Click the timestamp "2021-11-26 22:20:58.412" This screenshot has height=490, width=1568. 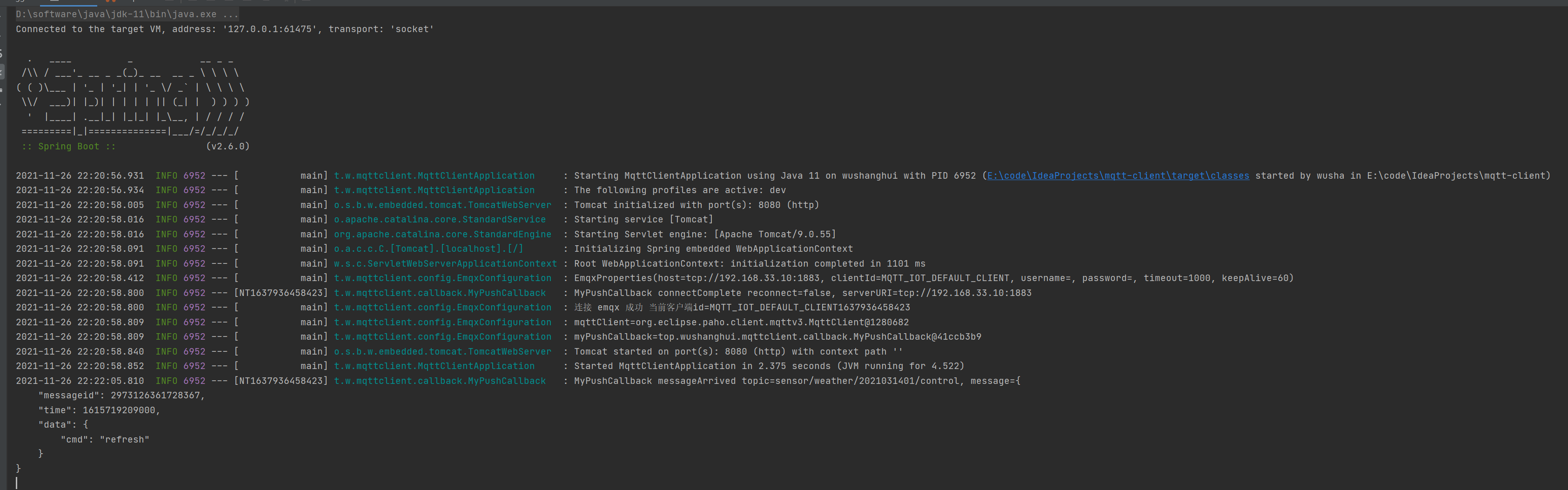click(80, 278)
